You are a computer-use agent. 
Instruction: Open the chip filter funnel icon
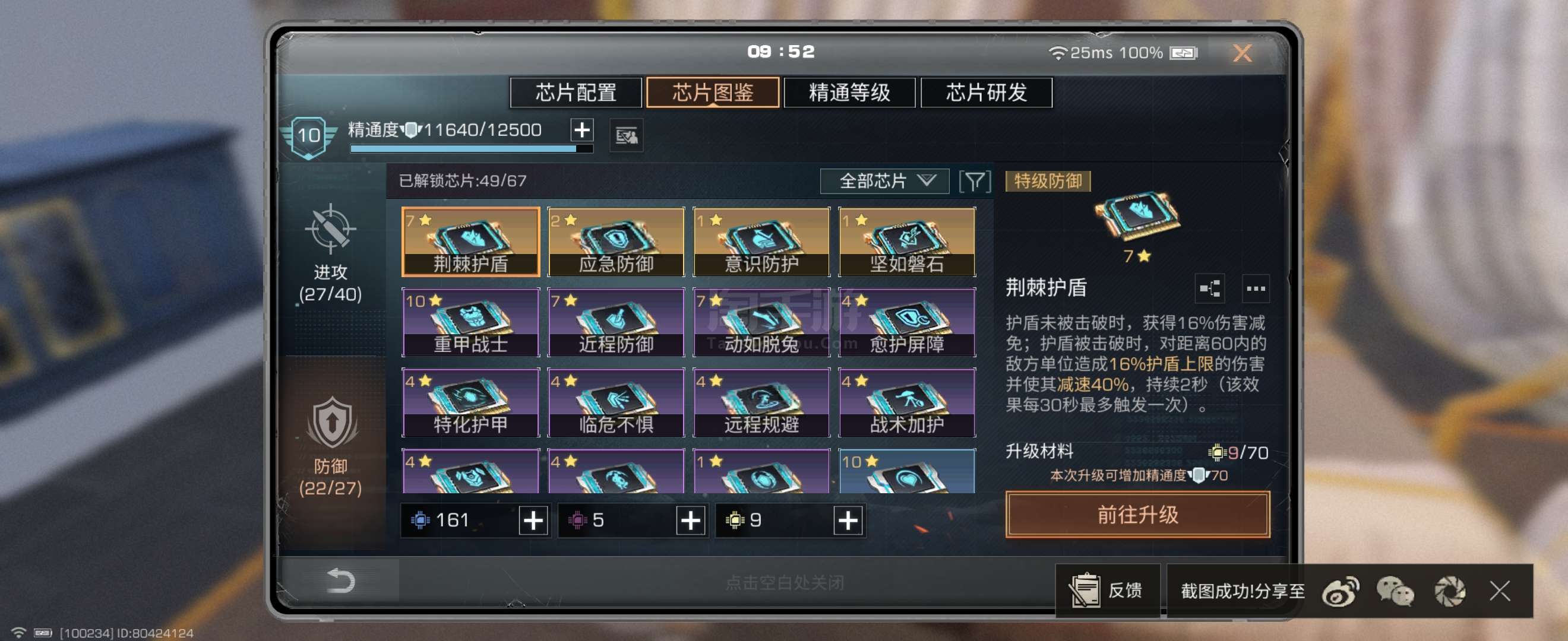[x=974, y=181]
